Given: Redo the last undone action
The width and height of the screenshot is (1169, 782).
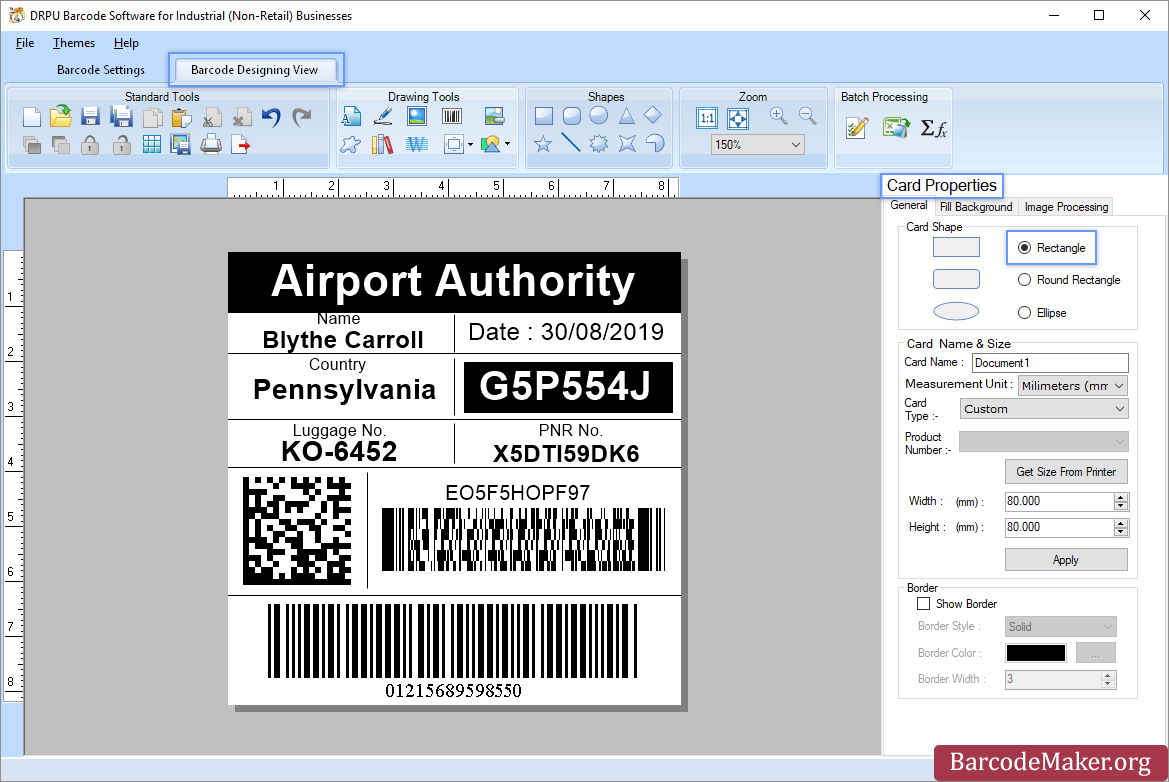Looking at the screenshot, I should [302, 117].
